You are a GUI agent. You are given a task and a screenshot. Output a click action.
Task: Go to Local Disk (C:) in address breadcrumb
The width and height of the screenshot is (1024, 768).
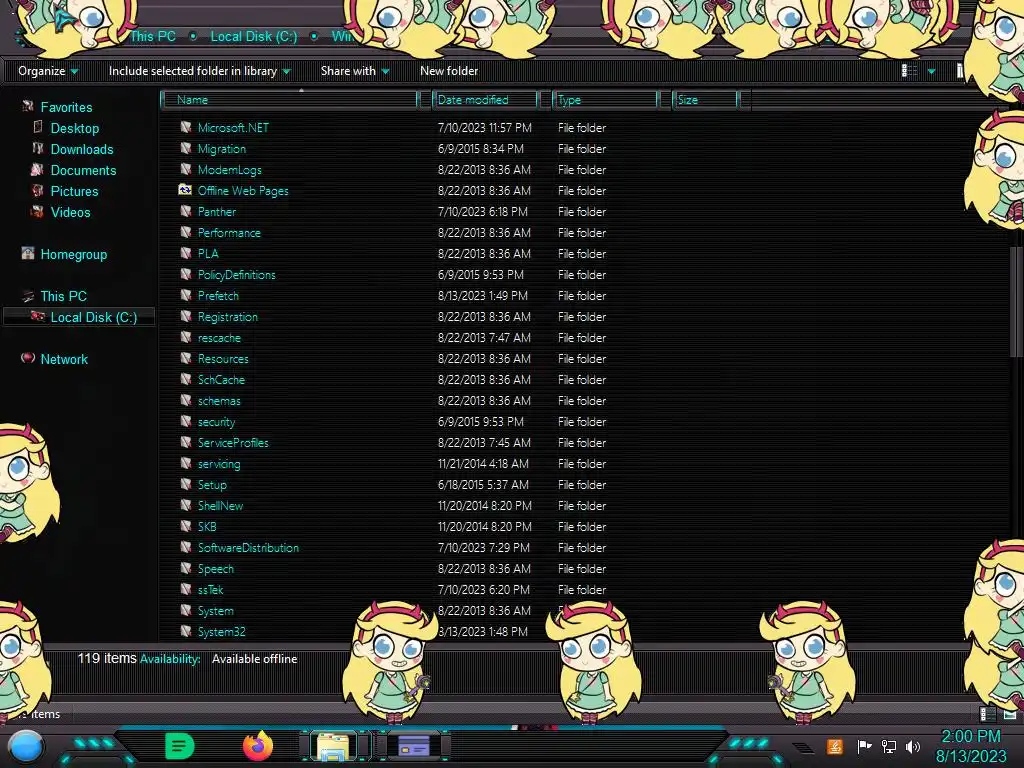coord(253,37)
